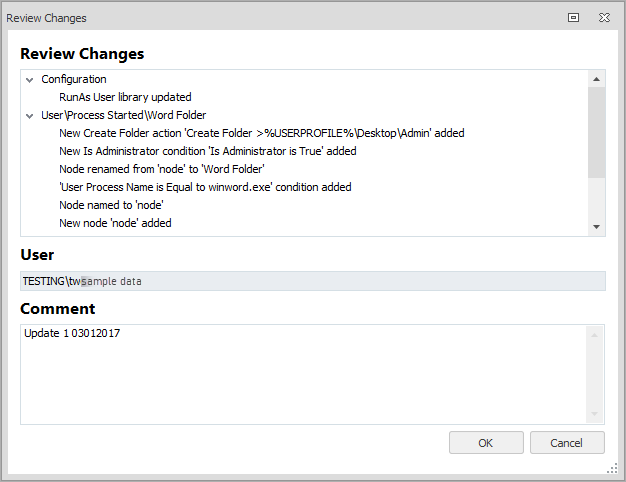Select "New node 'node' added" entry
Image resolution: width=626 pixels, height=482 pixels.
pos(115,223)
